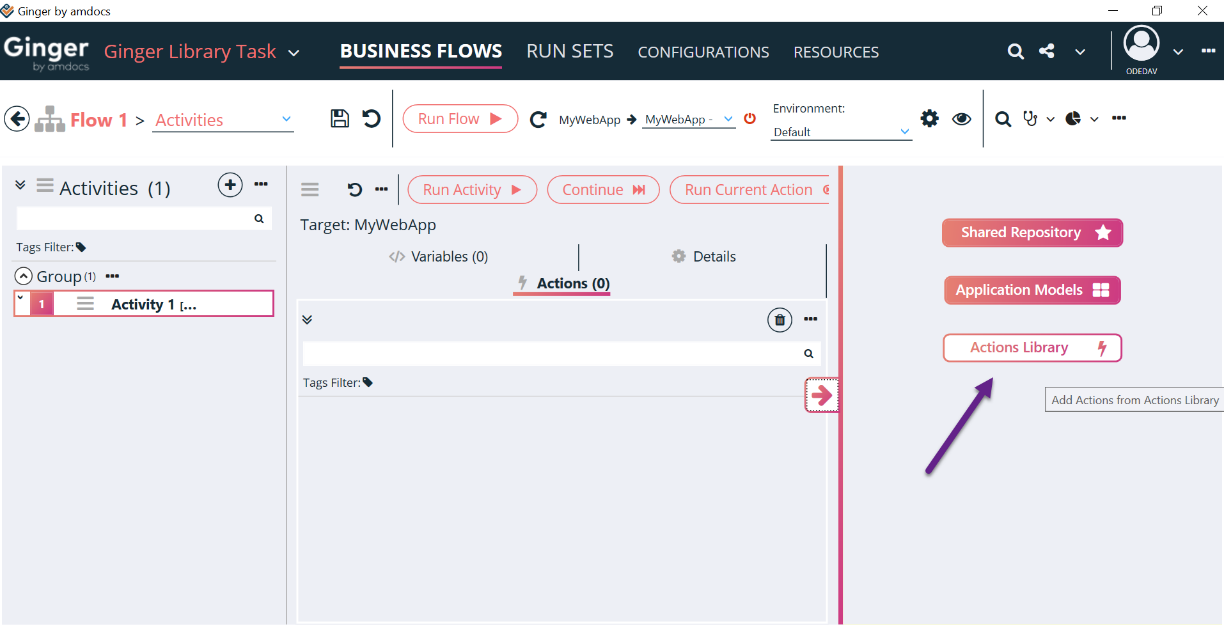Click the Run Flow button
The height and width of the screenshot is (626, 1224).
460,119
